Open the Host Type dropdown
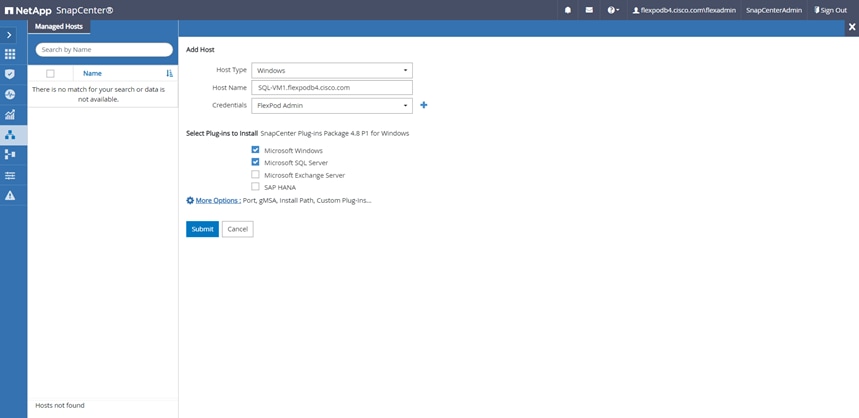The image size is (859, 418). point(332,70)
